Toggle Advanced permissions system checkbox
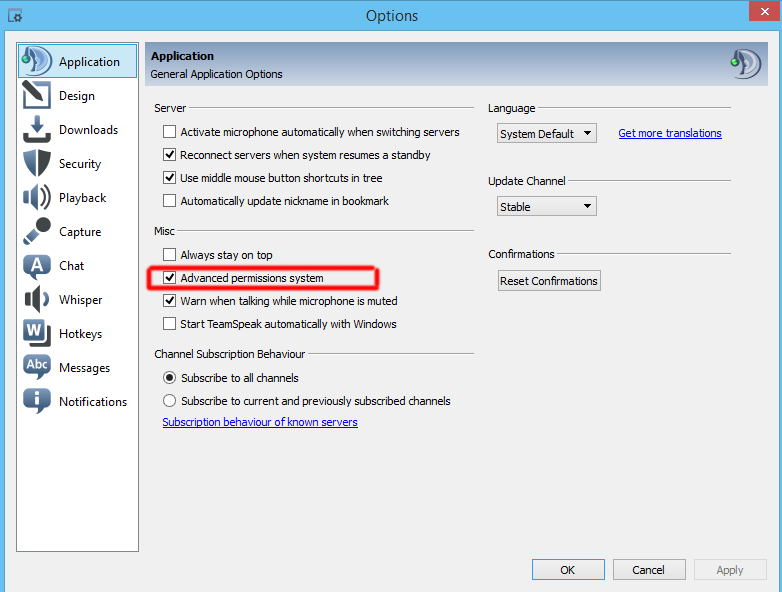782x592 pixels. 170,277
